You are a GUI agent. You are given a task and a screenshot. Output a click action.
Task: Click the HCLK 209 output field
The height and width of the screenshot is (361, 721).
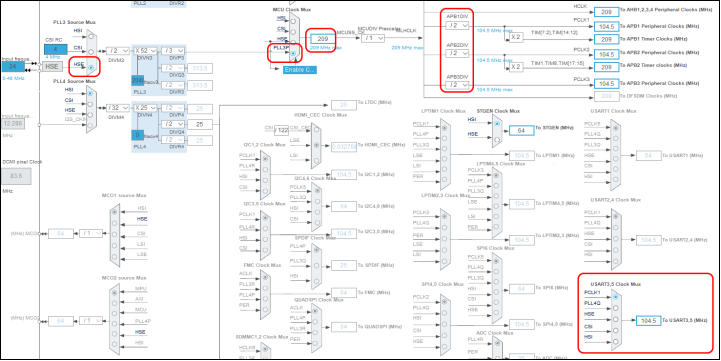coord(606,11)
